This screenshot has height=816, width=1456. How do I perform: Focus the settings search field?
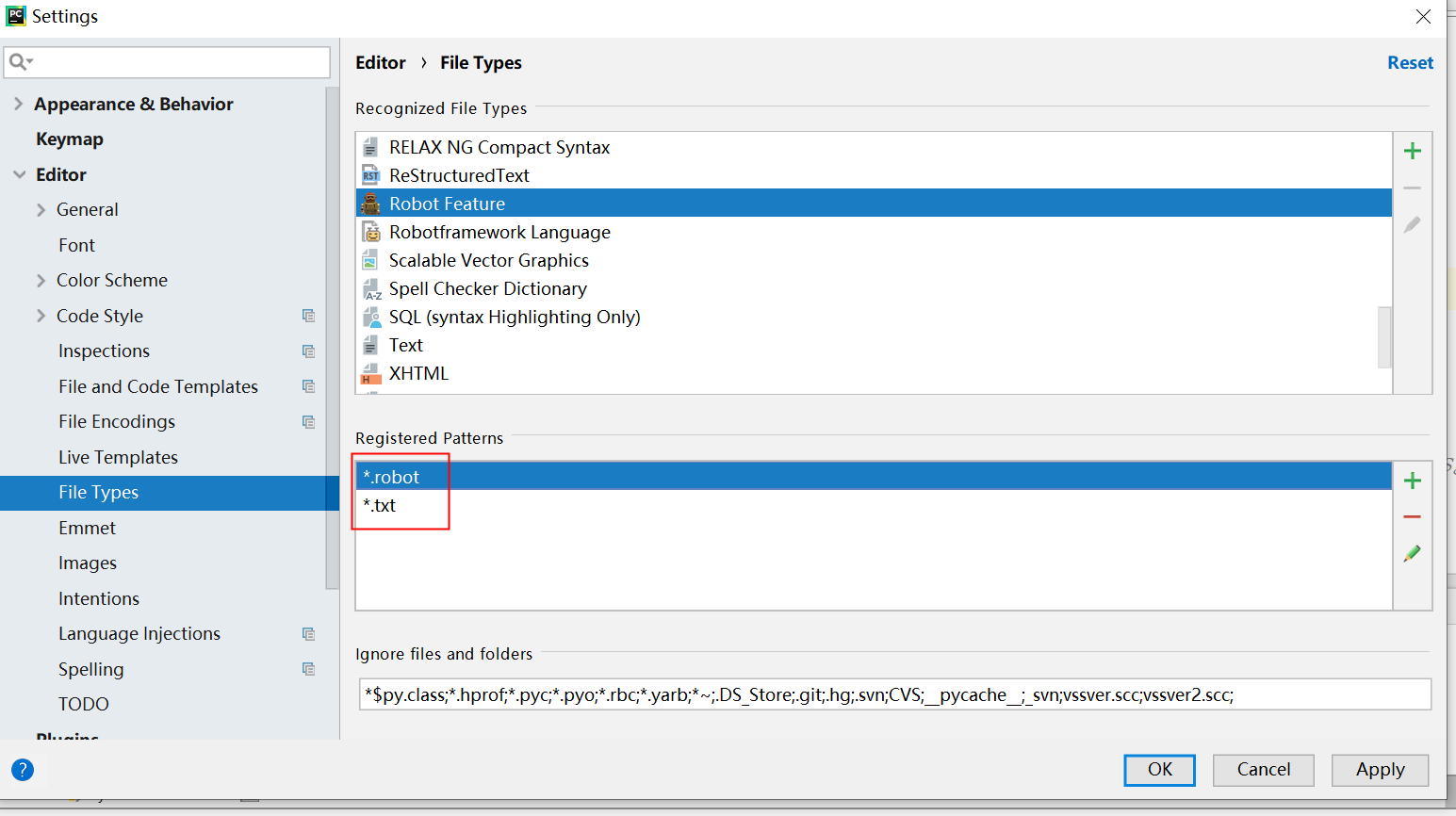pos(168,62)
